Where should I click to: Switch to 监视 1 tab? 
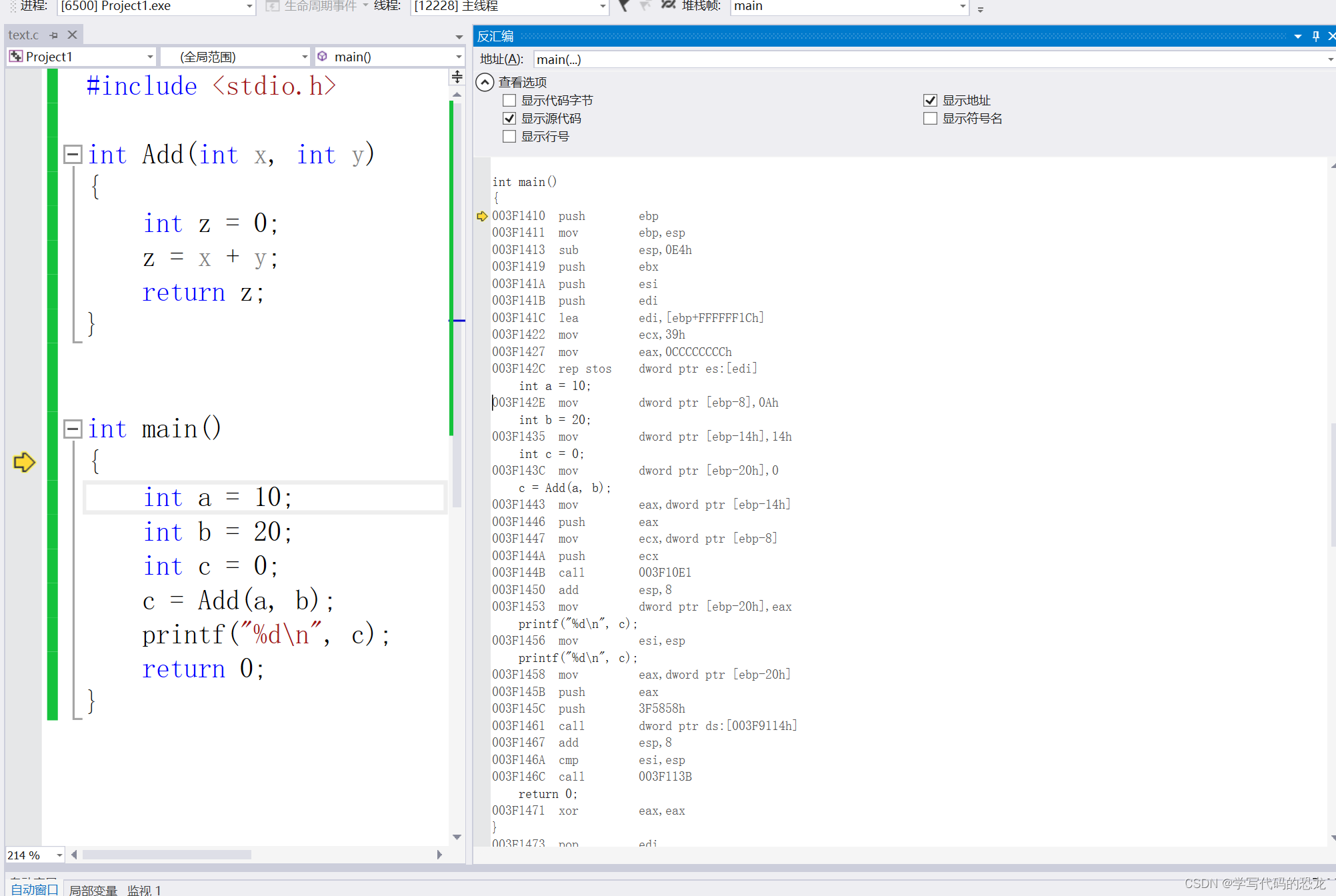pos(144,889)
